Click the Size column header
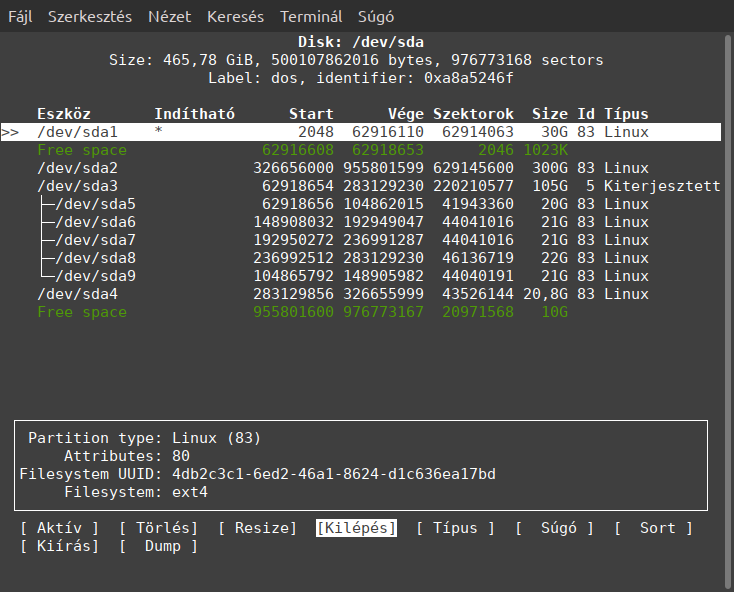The height and width of the screenshot is (592, 734). tap(550, 114)
